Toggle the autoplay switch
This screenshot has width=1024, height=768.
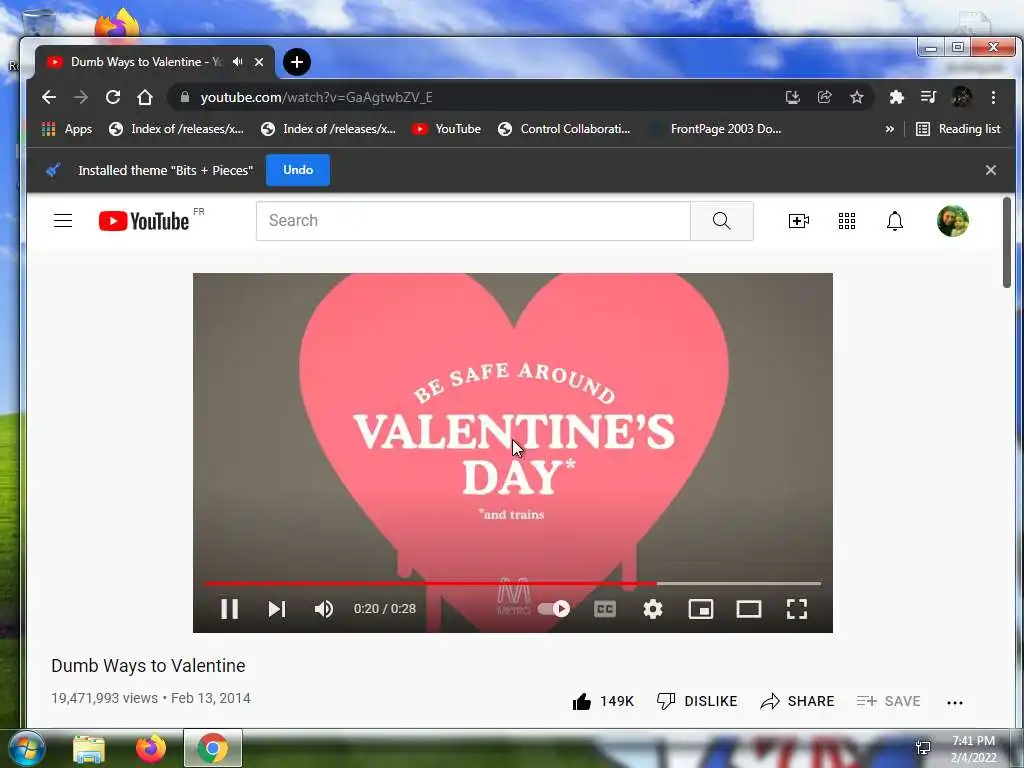554,609
